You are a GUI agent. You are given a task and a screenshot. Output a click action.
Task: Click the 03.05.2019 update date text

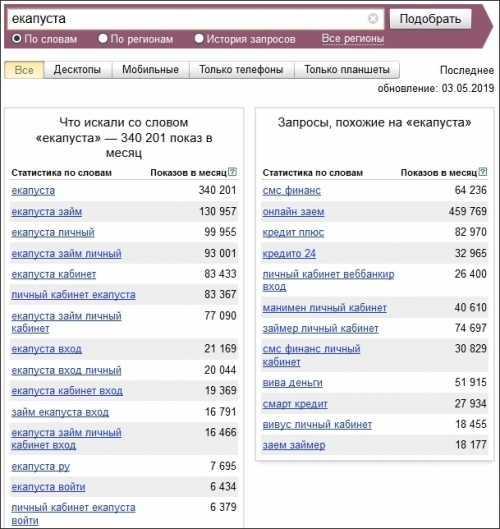tap(468, 89)
